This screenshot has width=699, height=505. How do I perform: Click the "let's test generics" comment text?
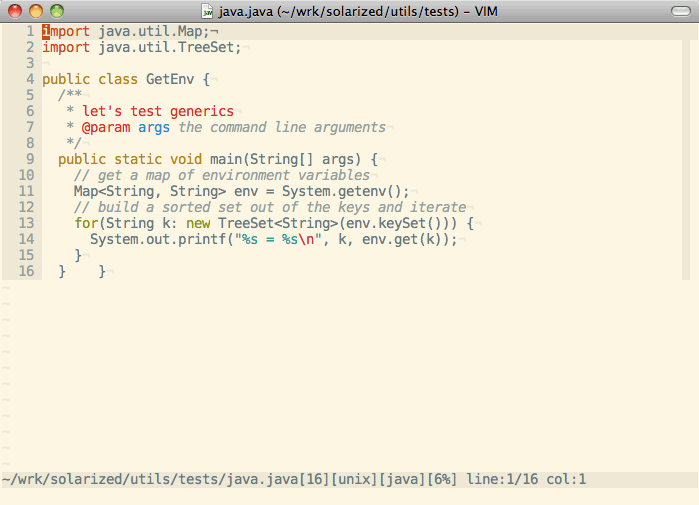[x=158, y=111]
